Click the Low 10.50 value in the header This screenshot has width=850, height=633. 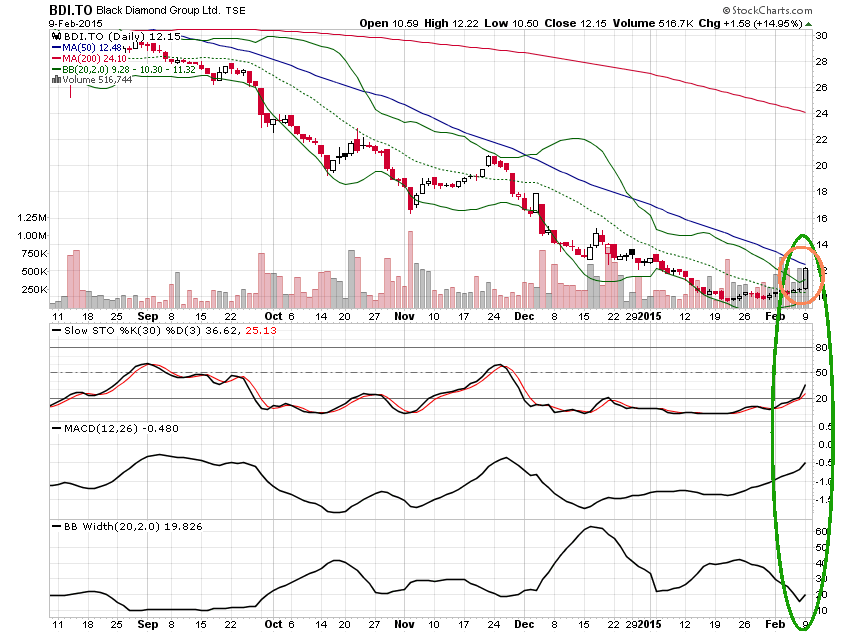click(511, 23)
